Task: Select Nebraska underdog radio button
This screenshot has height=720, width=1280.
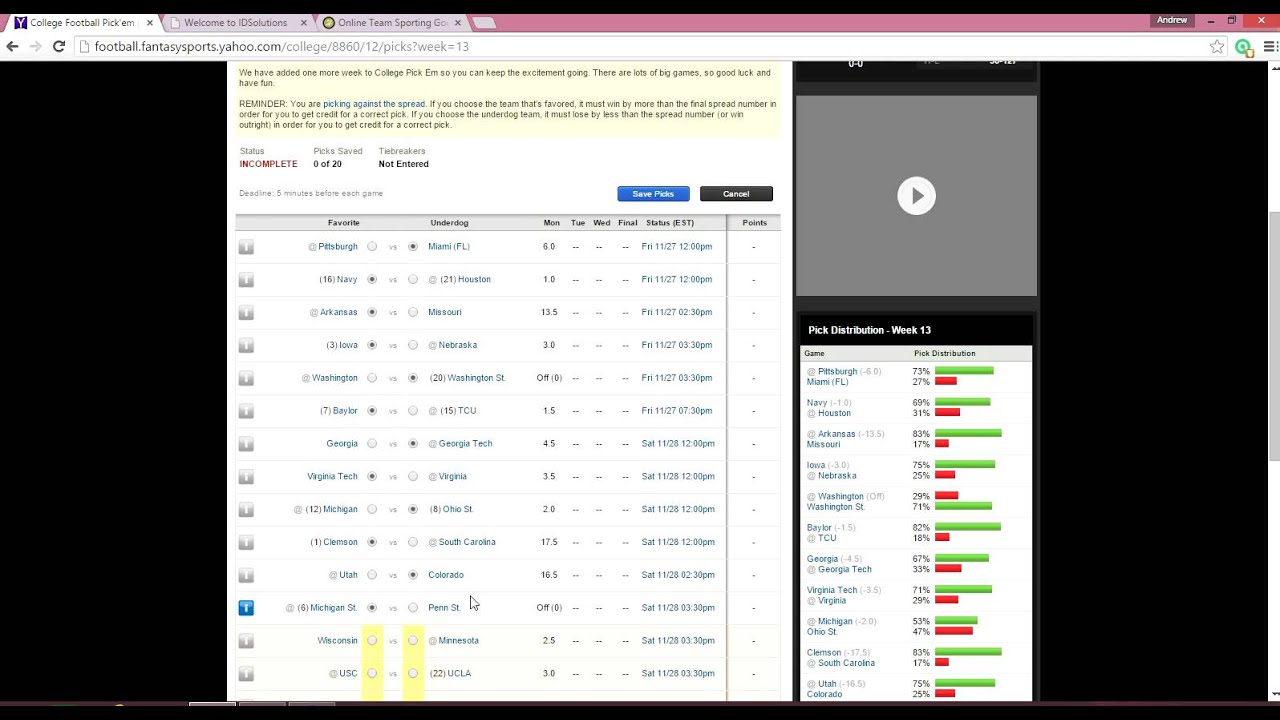Action: [x=413, y=345]
